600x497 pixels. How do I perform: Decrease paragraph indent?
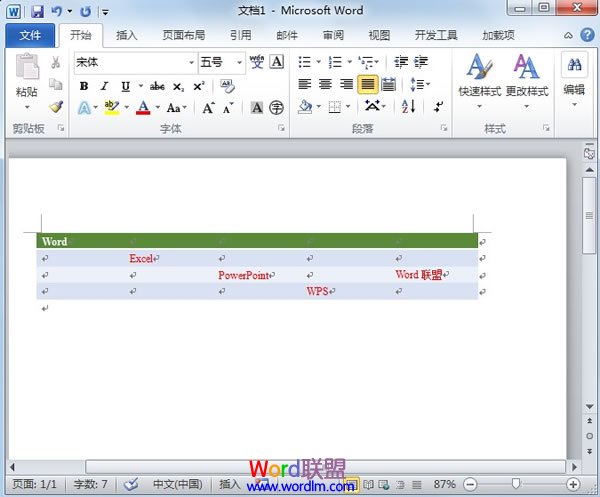pyautogui.click(x=401, y=62)
